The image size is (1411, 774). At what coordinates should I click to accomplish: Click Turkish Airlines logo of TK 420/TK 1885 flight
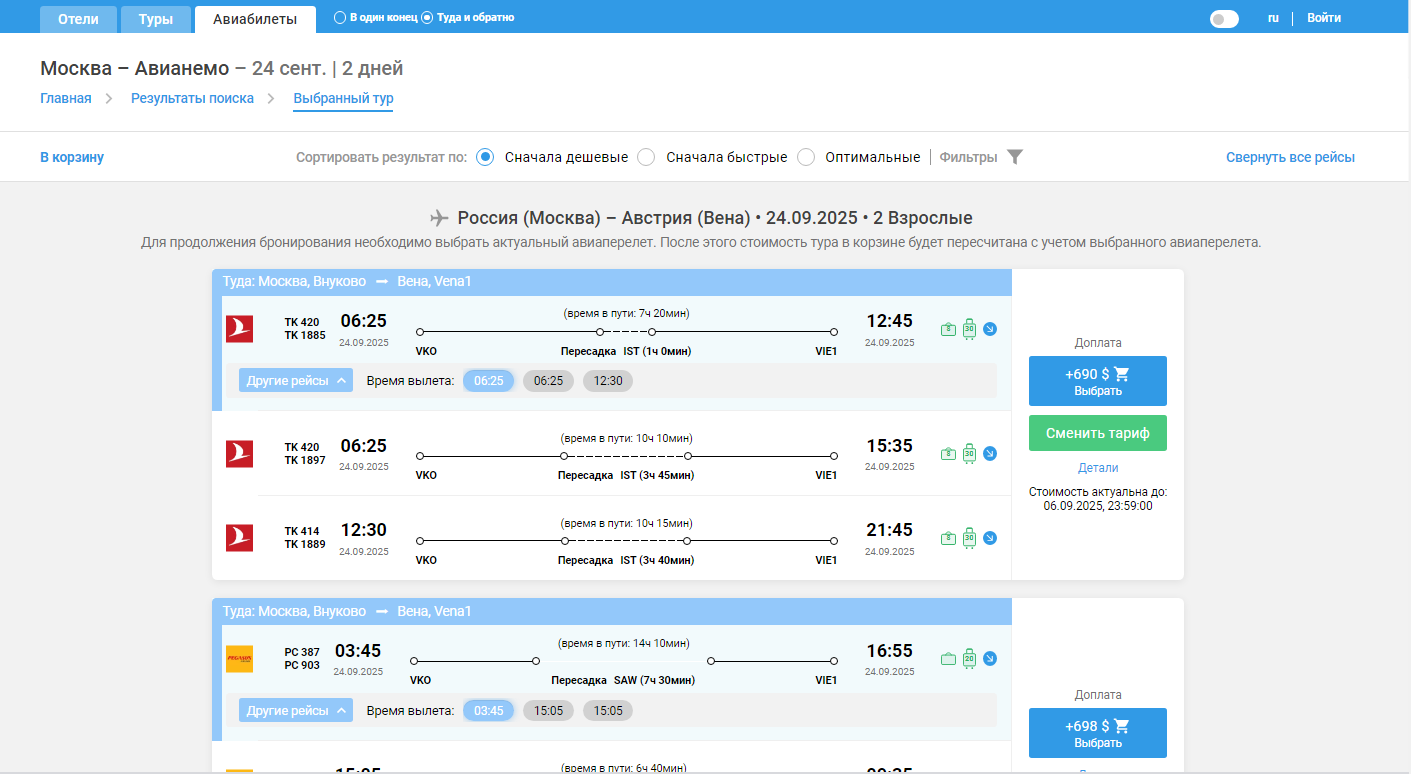click(x=239, y=329)
